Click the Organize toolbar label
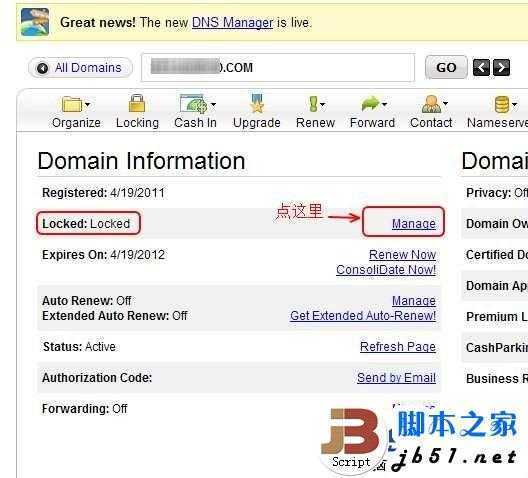Viewport: 528px width, 478px height. [x=76, y=123]
